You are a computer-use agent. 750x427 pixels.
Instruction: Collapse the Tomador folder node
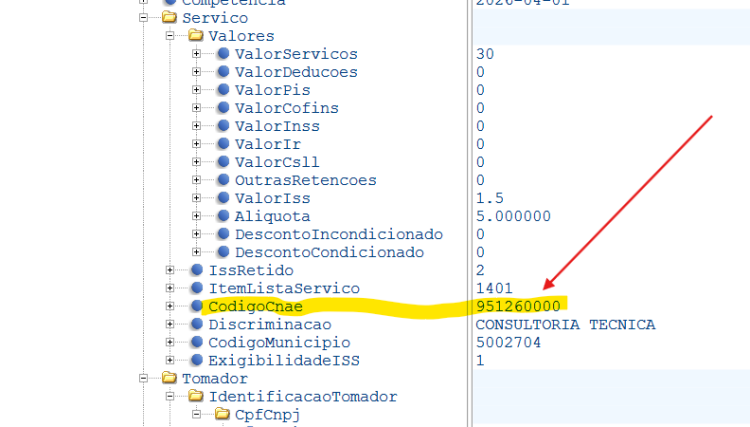pos(143,378)
